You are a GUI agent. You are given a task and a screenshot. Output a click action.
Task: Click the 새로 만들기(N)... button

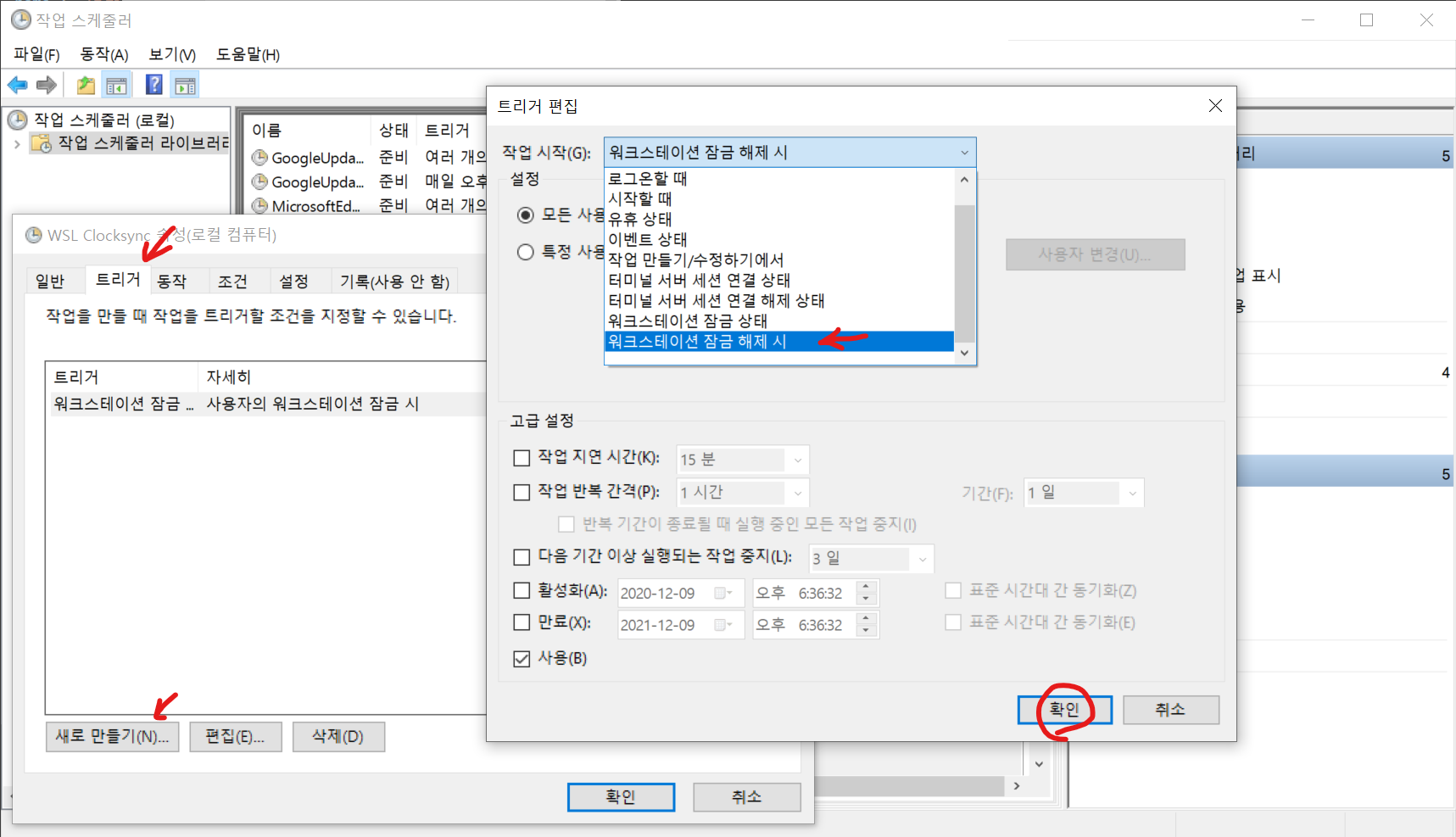click(112, 736)
